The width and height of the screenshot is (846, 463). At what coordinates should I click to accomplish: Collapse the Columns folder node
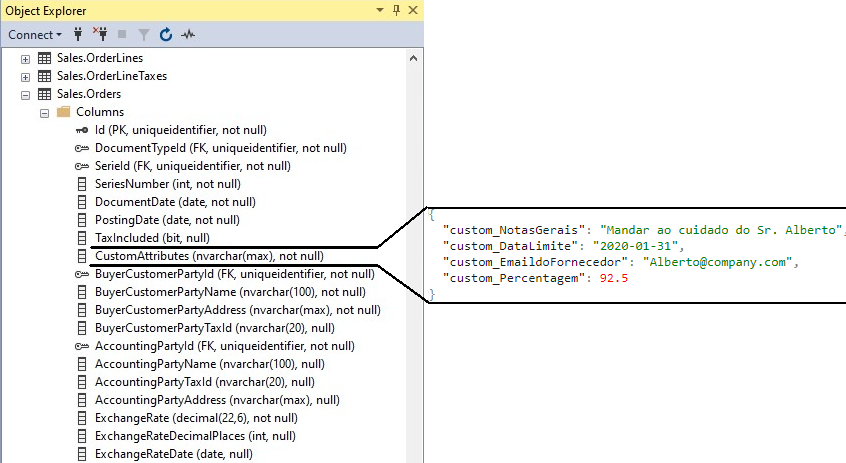(44, 113)
